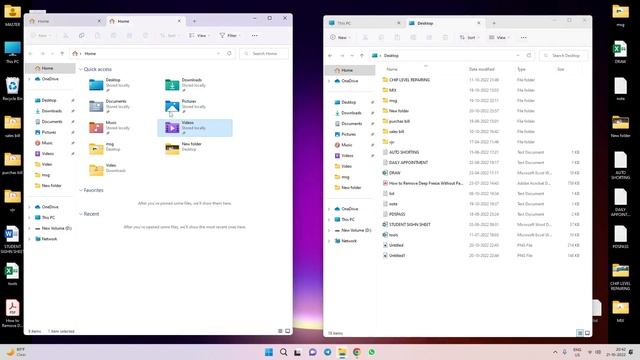The height and width of the screenshot is (360, 640).
Task: Select DRAW Excel desktop icon
Action: click(620, 52)
